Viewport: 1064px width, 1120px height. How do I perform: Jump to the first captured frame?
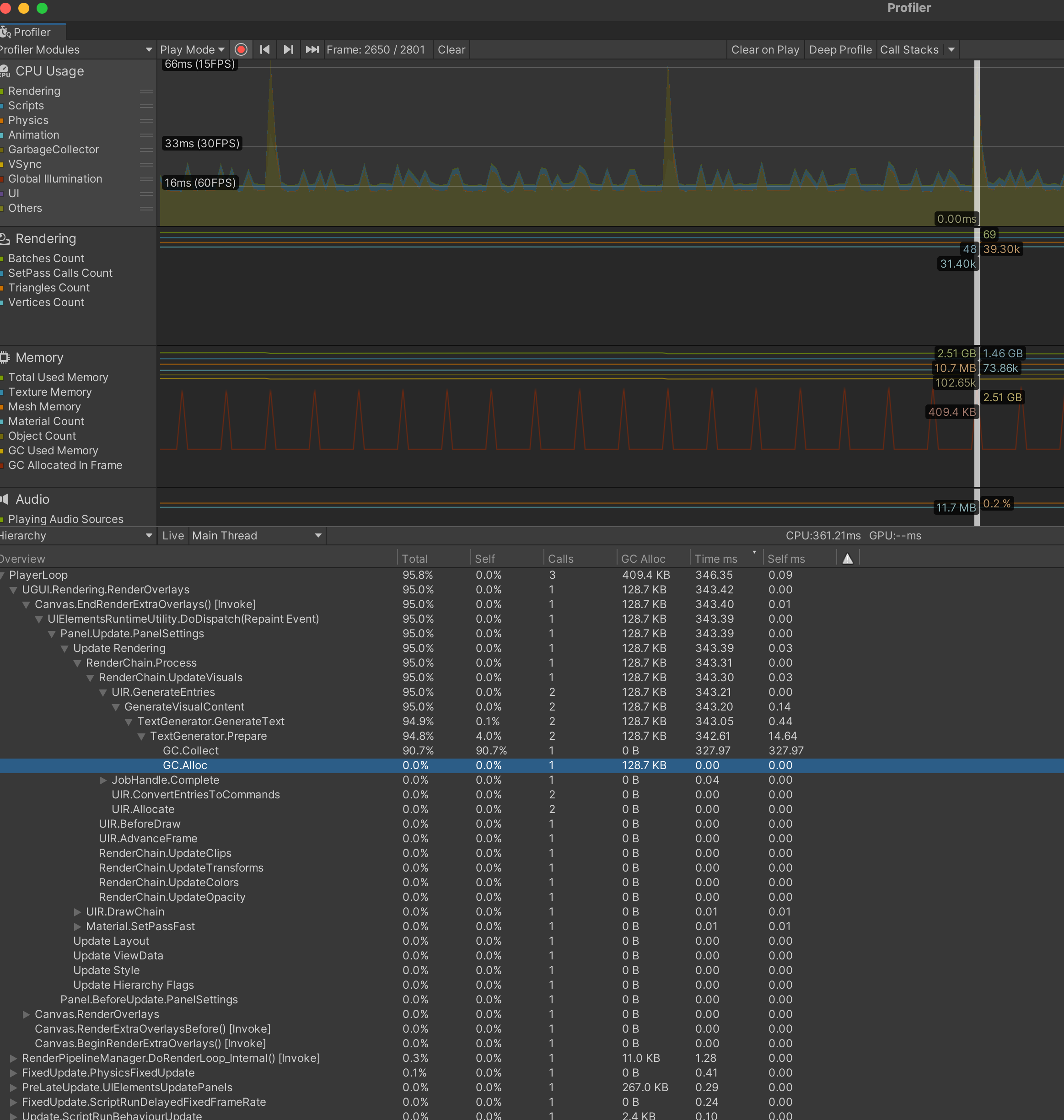point(264,49)
